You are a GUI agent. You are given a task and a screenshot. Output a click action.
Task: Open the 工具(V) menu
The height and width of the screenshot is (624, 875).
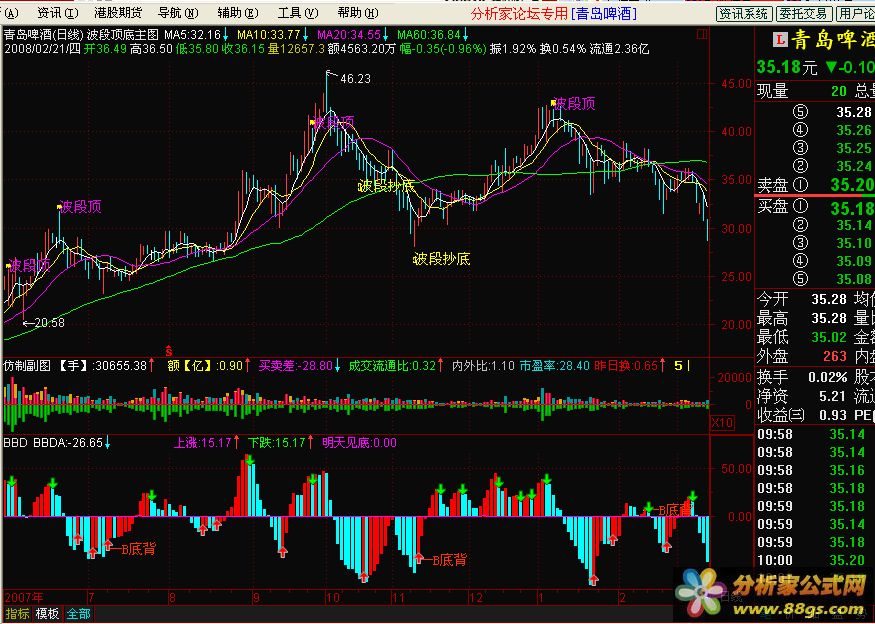click(299, 12)
